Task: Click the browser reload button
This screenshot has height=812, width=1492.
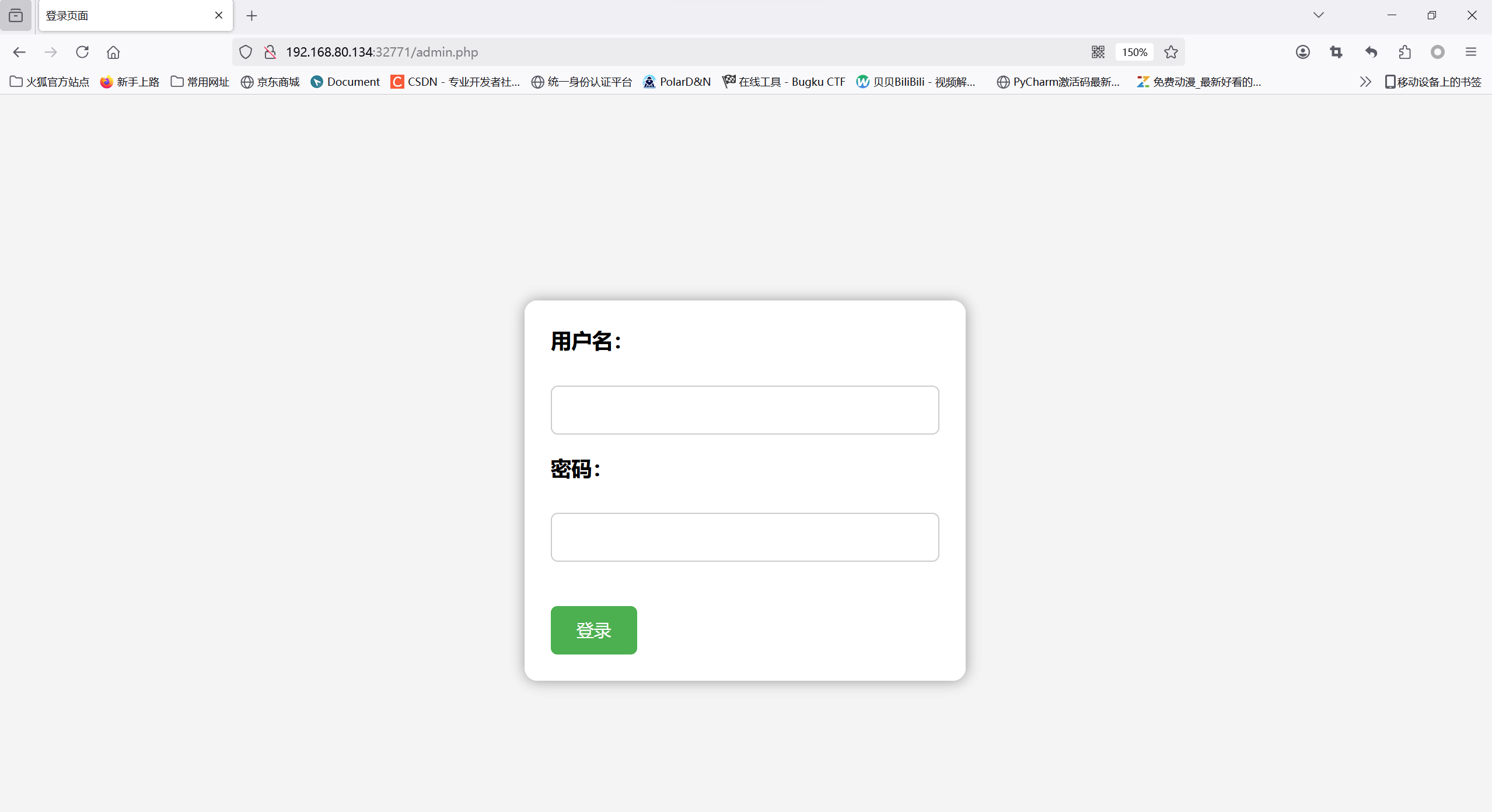Action: (x=82, y=52)
